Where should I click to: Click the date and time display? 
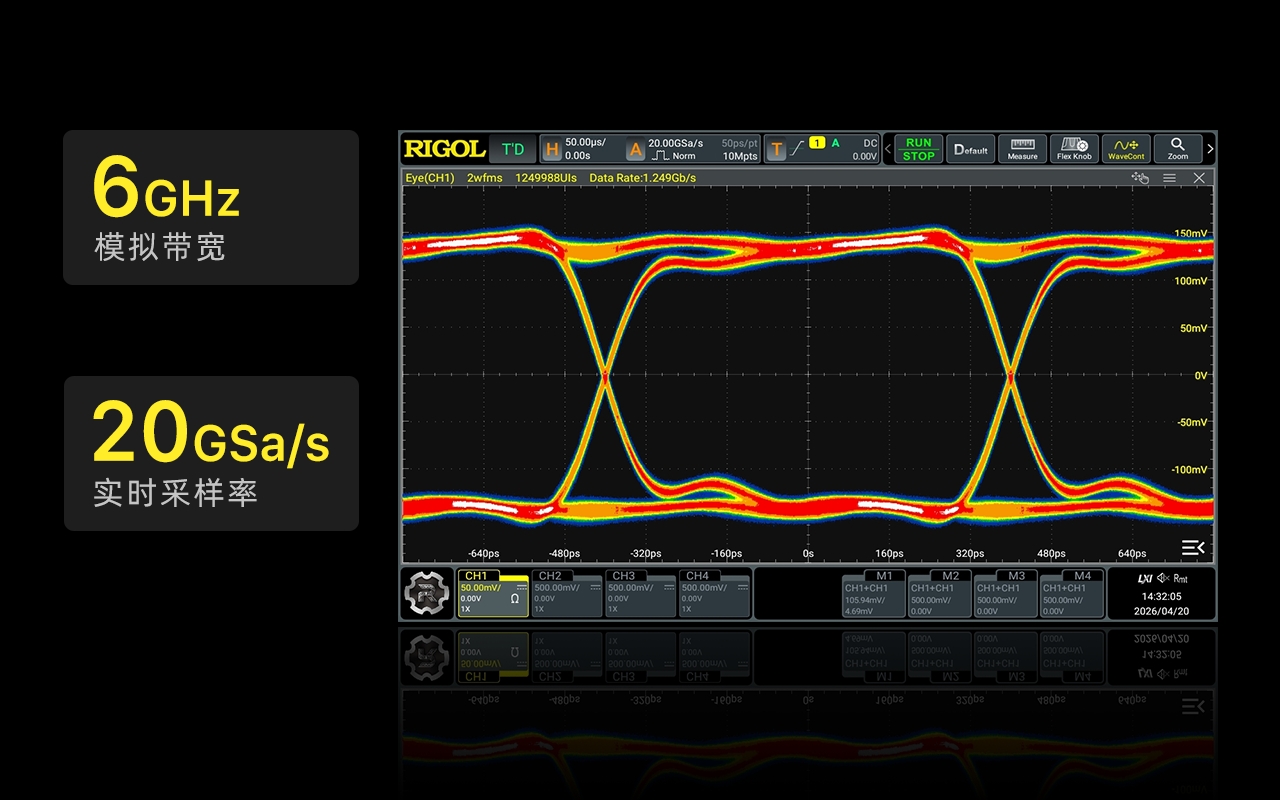[1161, 603]
